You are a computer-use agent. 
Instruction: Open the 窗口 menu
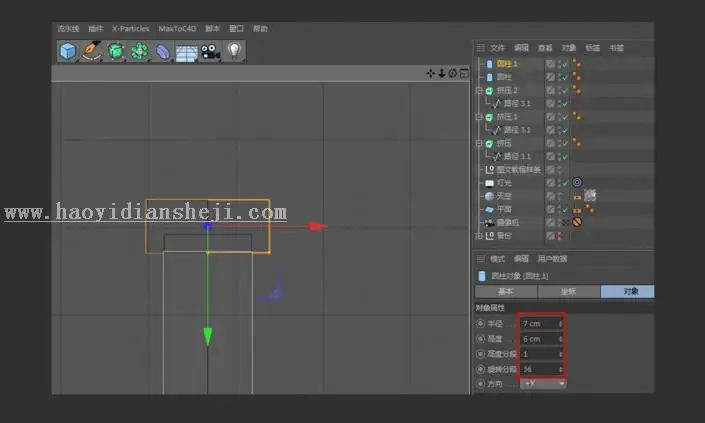(236, 29)
